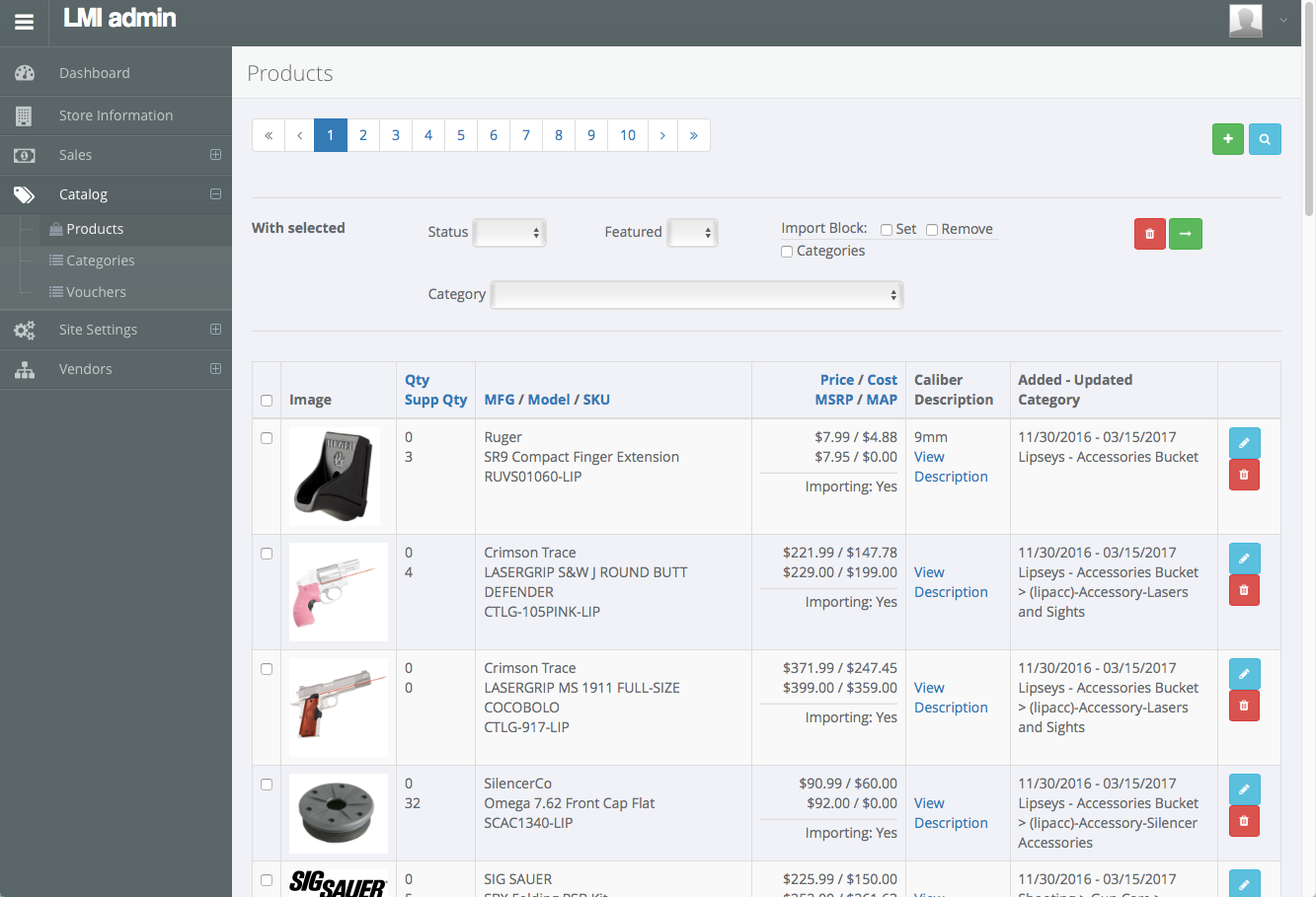Sort products by MFG

pyautogui.click(x=500, y=400)
